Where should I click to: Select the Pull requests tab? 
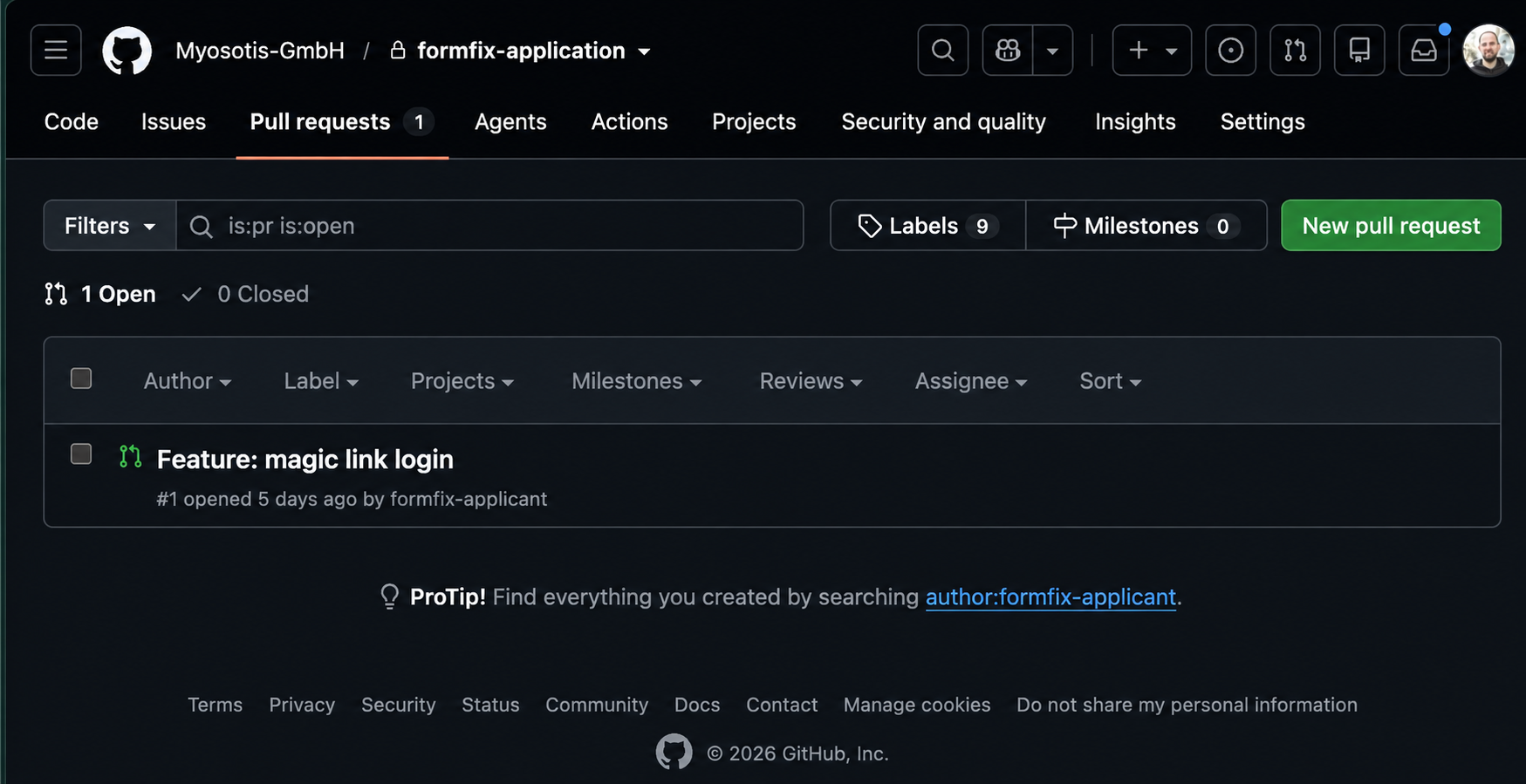pos(342,121)
